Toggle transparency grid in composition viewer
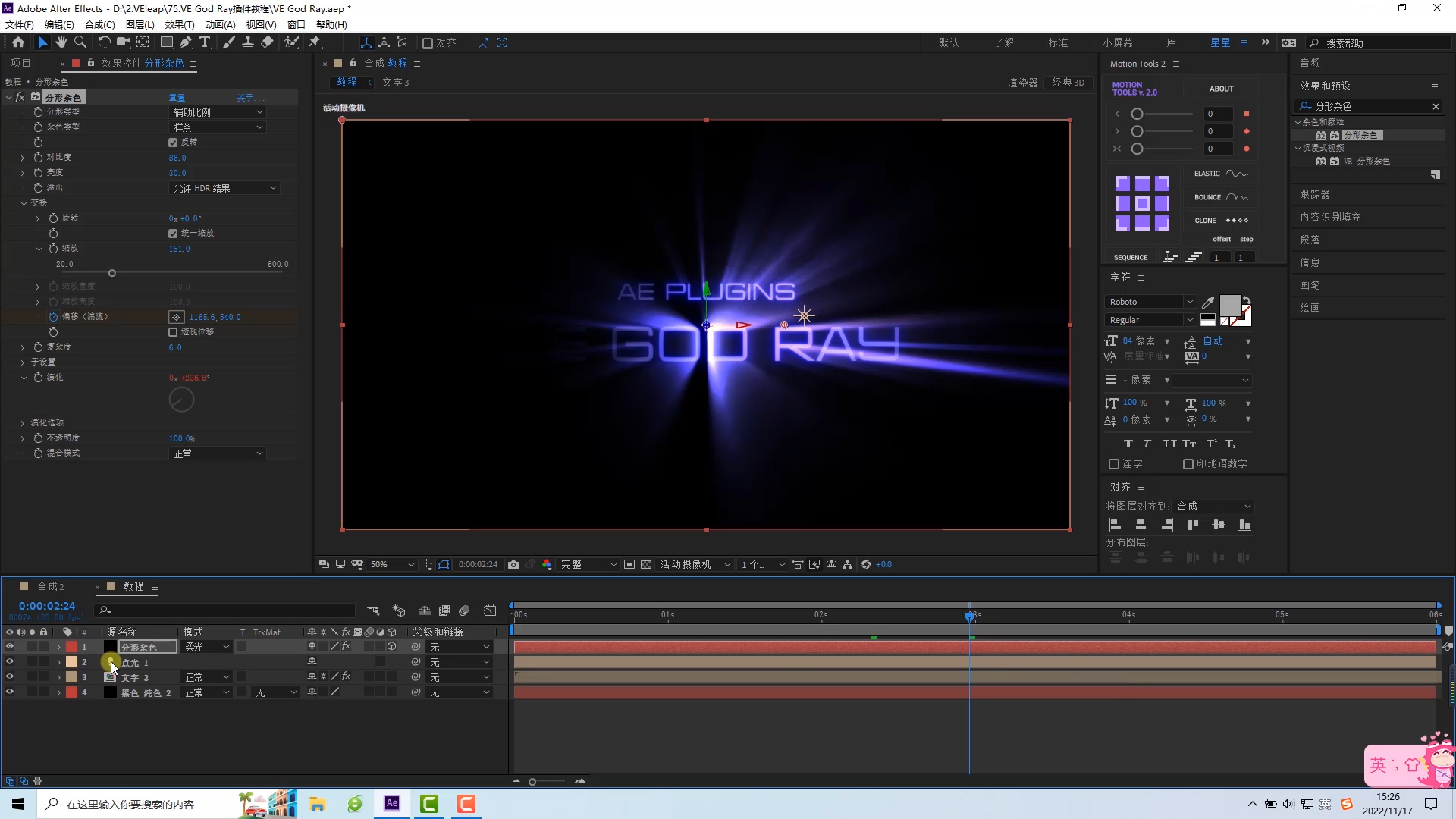Screen dimensions: 1456x819 [646, 565]
